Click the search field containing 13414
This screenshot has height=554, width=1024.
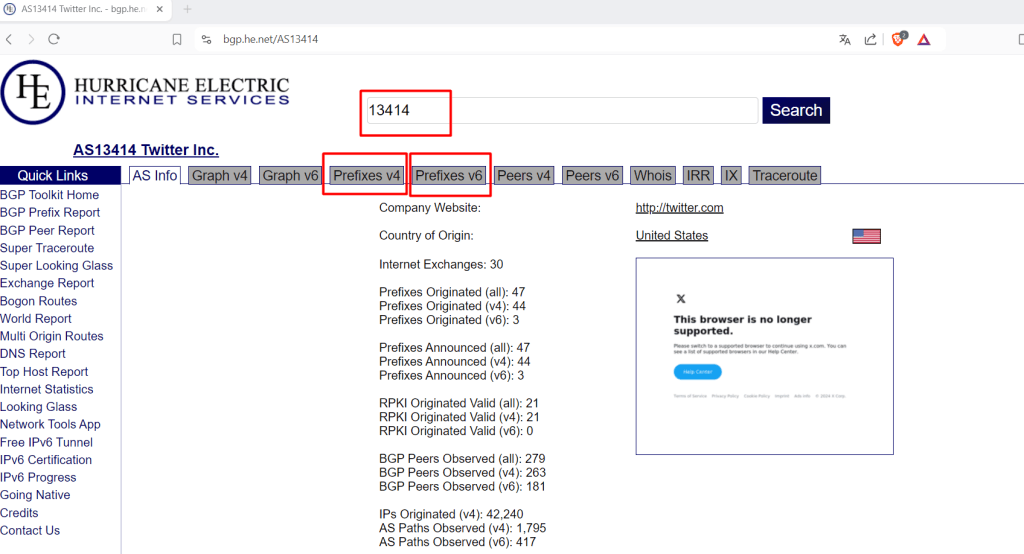point(560,111)
